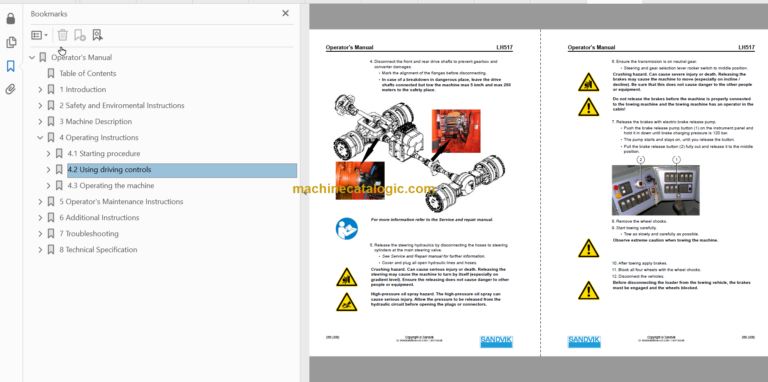Jump to 1 Introduction bookmark
This screenshot has height=382, width=768.
point(83,90)
